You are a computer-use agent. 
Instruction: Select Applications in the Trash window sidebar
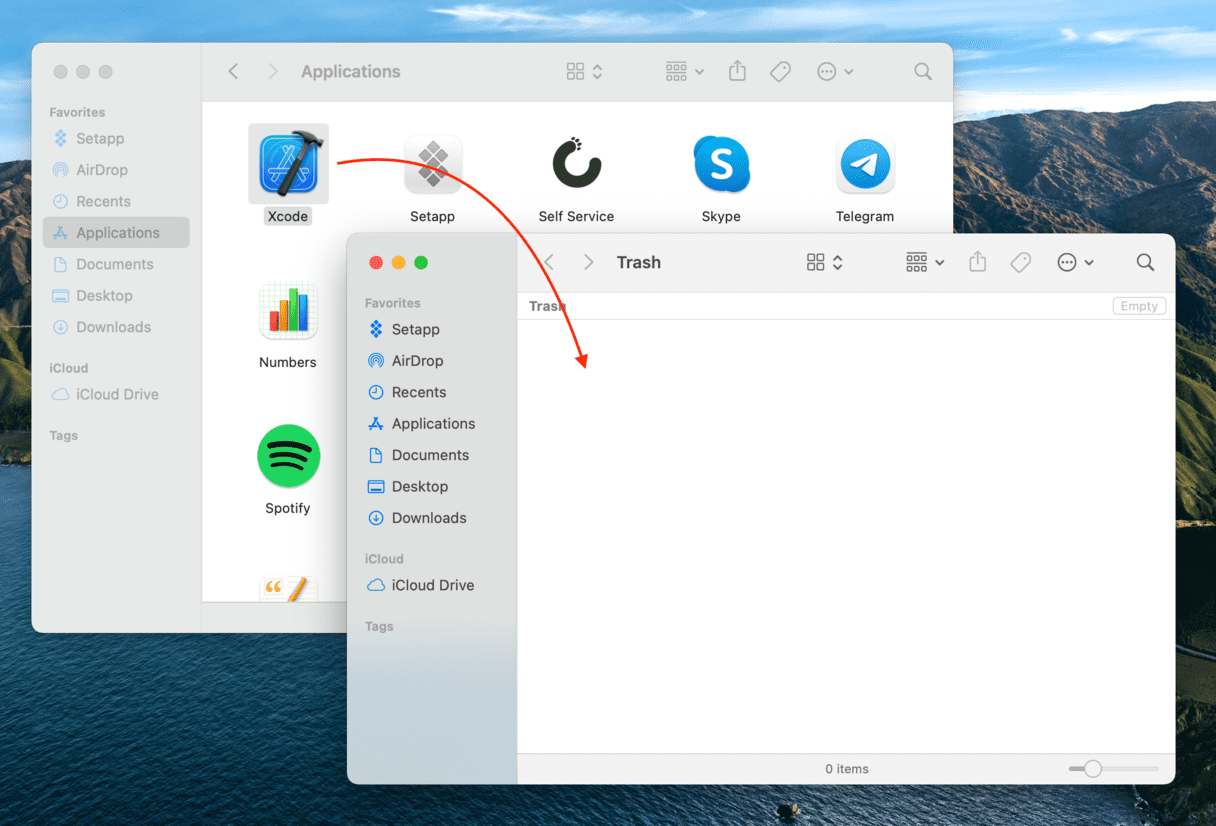(433, 423)
